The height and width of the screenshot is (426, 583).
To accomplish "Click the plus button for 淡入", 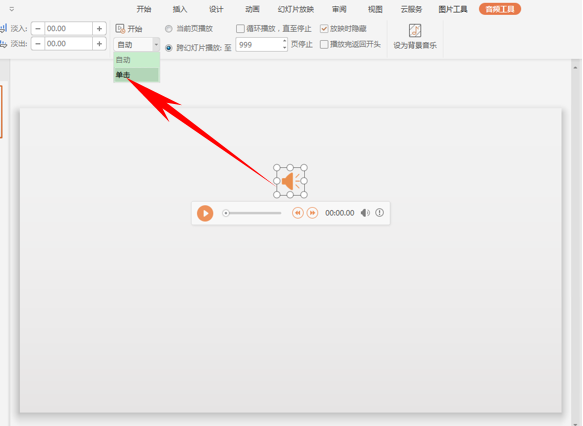I will coord(99,29).
